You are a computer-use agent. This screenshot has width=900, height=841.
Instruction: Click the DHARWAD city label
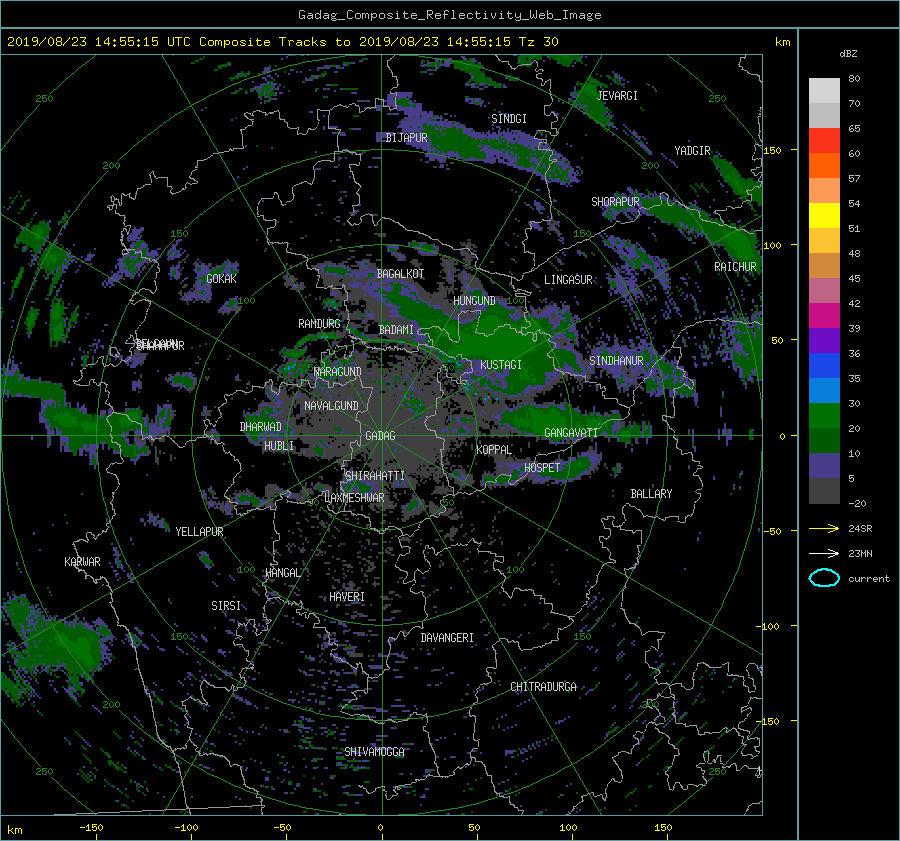click(x=261, y=427)
